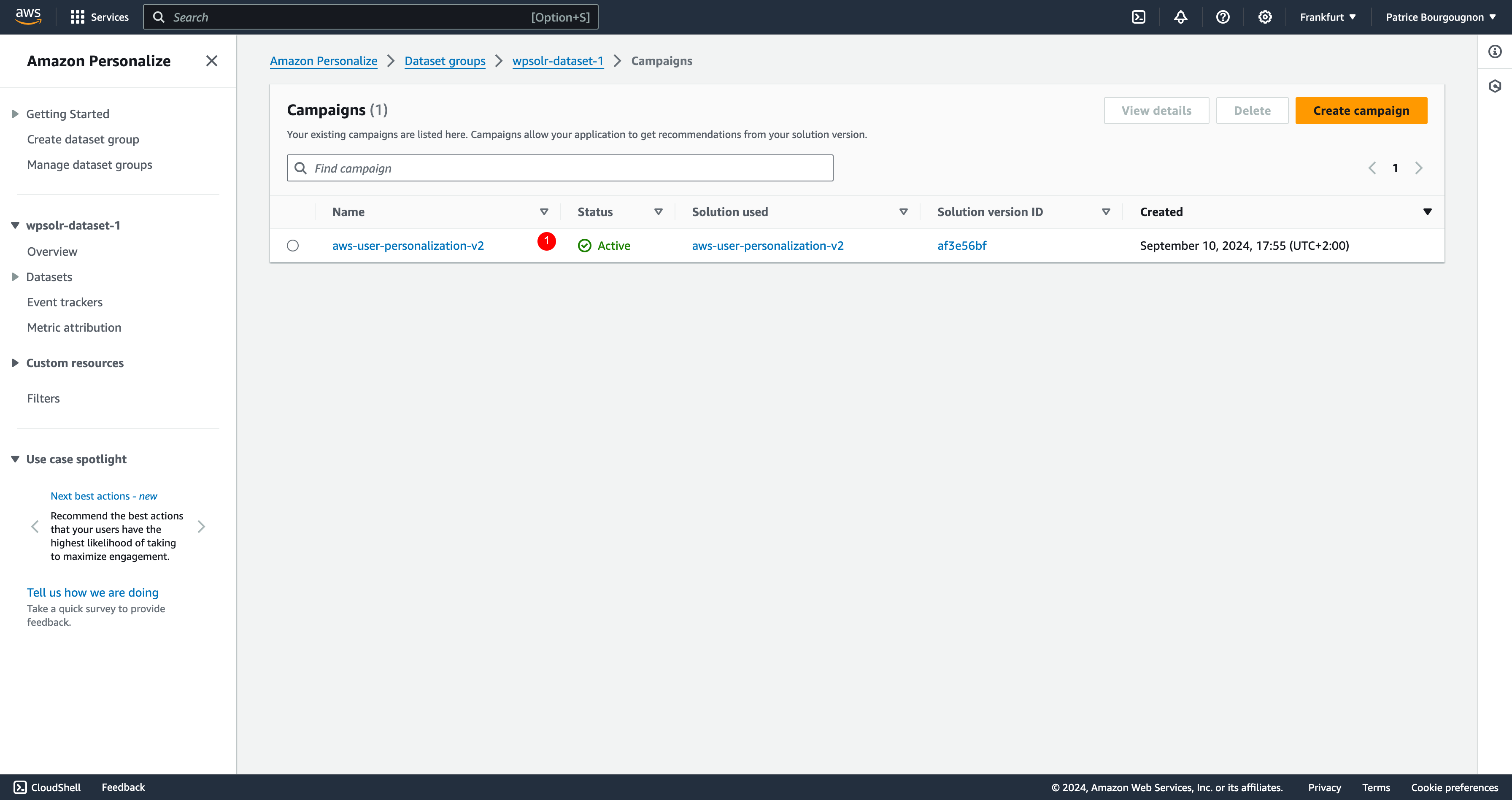Open the Privacy footer link
Viewport: 1512px width, 800px height.
(1324, 788)
